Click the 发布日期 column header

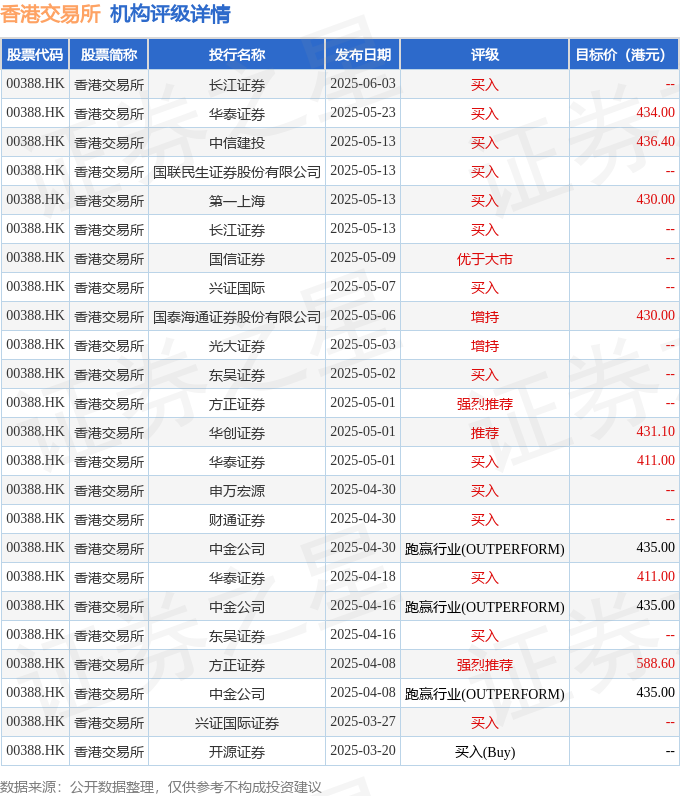363,54
